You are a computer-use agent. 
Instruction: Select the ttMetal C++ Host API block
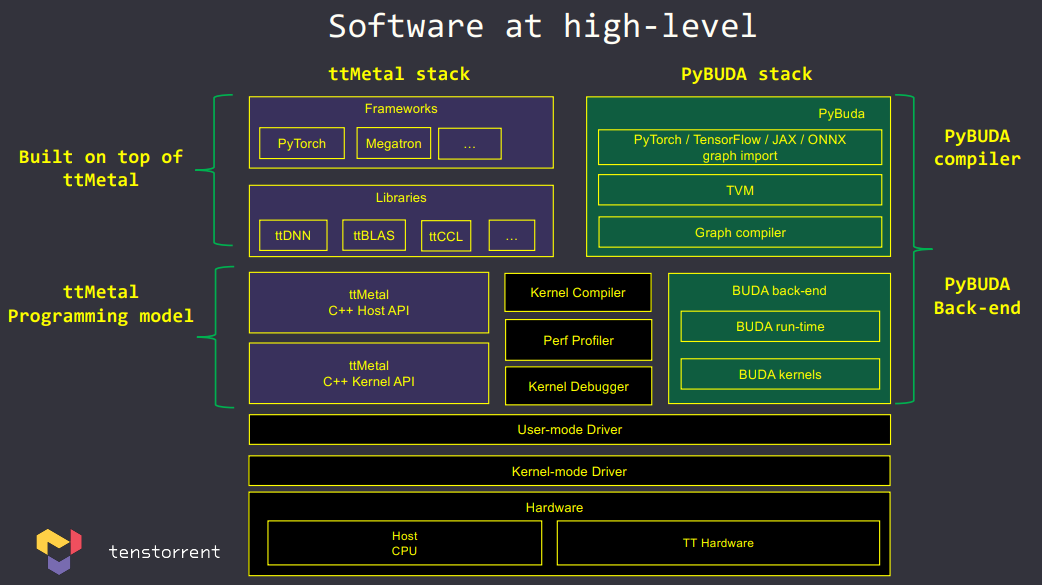369,302
